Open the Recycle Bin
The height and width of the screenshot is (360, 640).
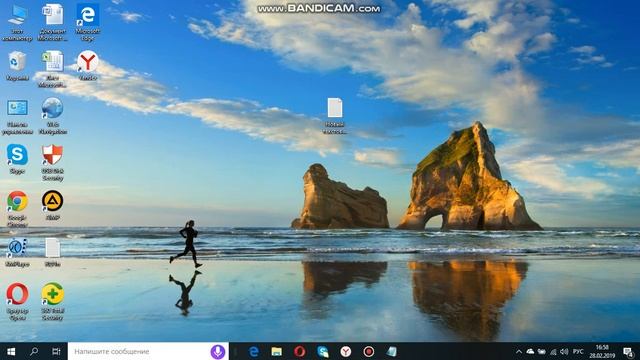[17, 66]
